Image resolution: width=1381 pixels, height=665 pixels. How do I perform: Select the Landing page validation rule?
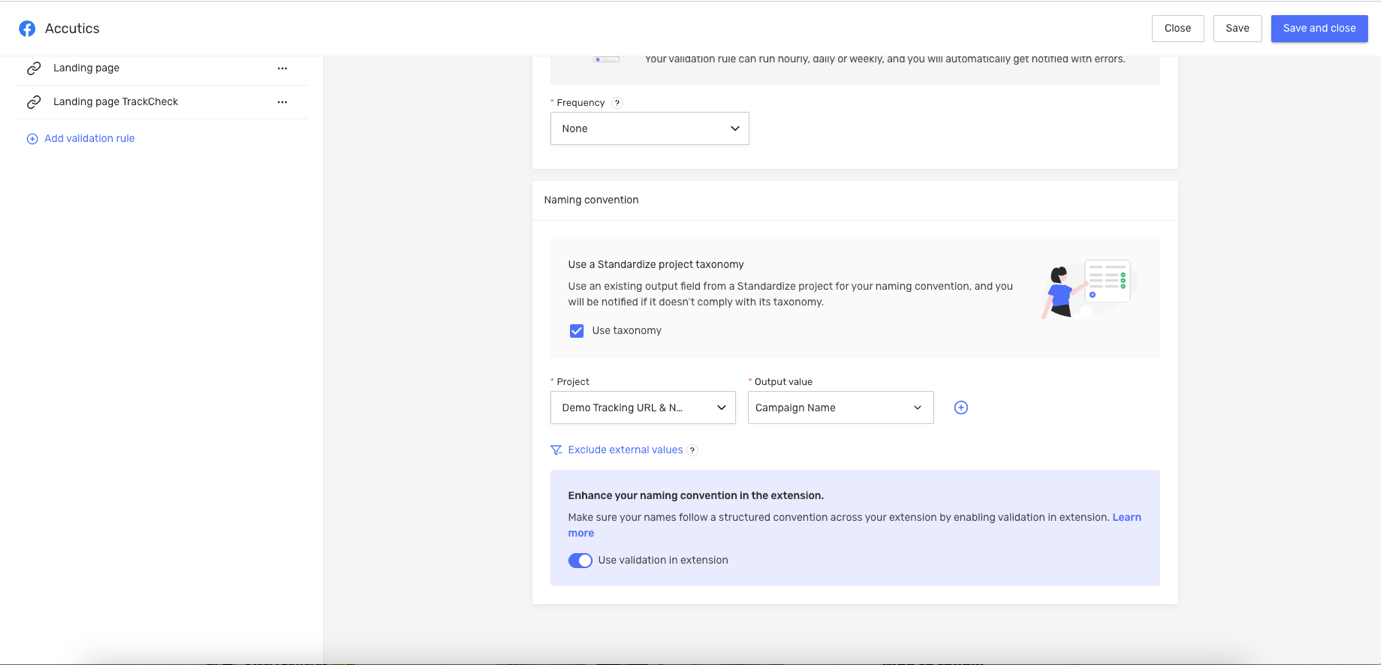click(86, 68)
